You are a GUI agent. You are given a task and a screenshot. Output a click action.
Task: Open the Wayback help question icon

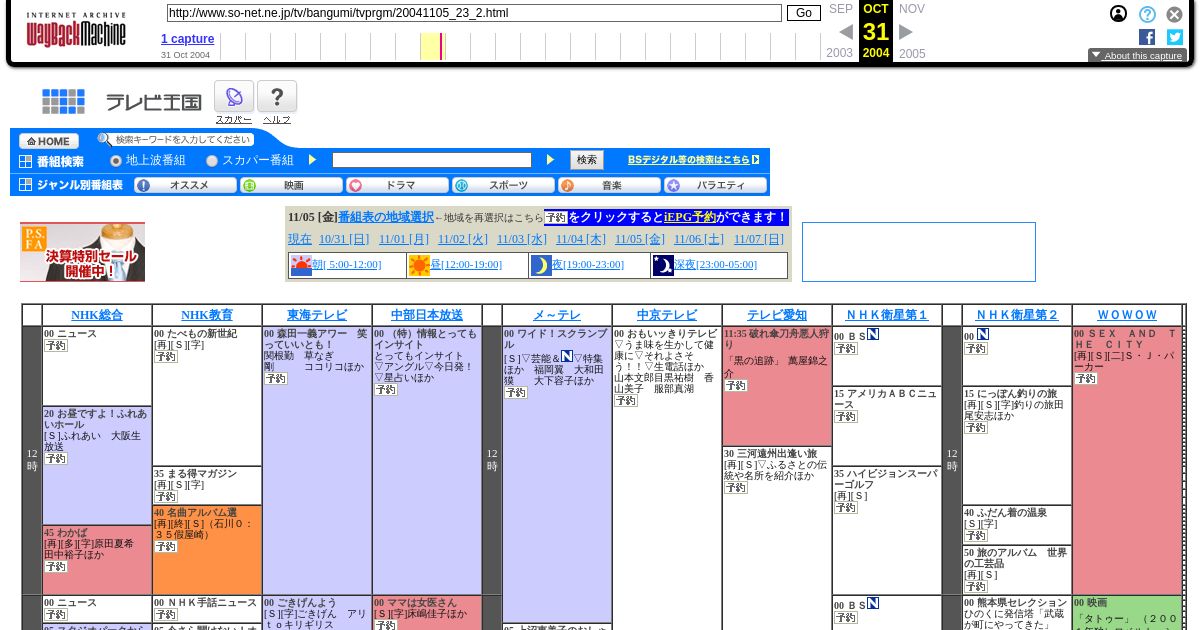(x=1147, y=14)
